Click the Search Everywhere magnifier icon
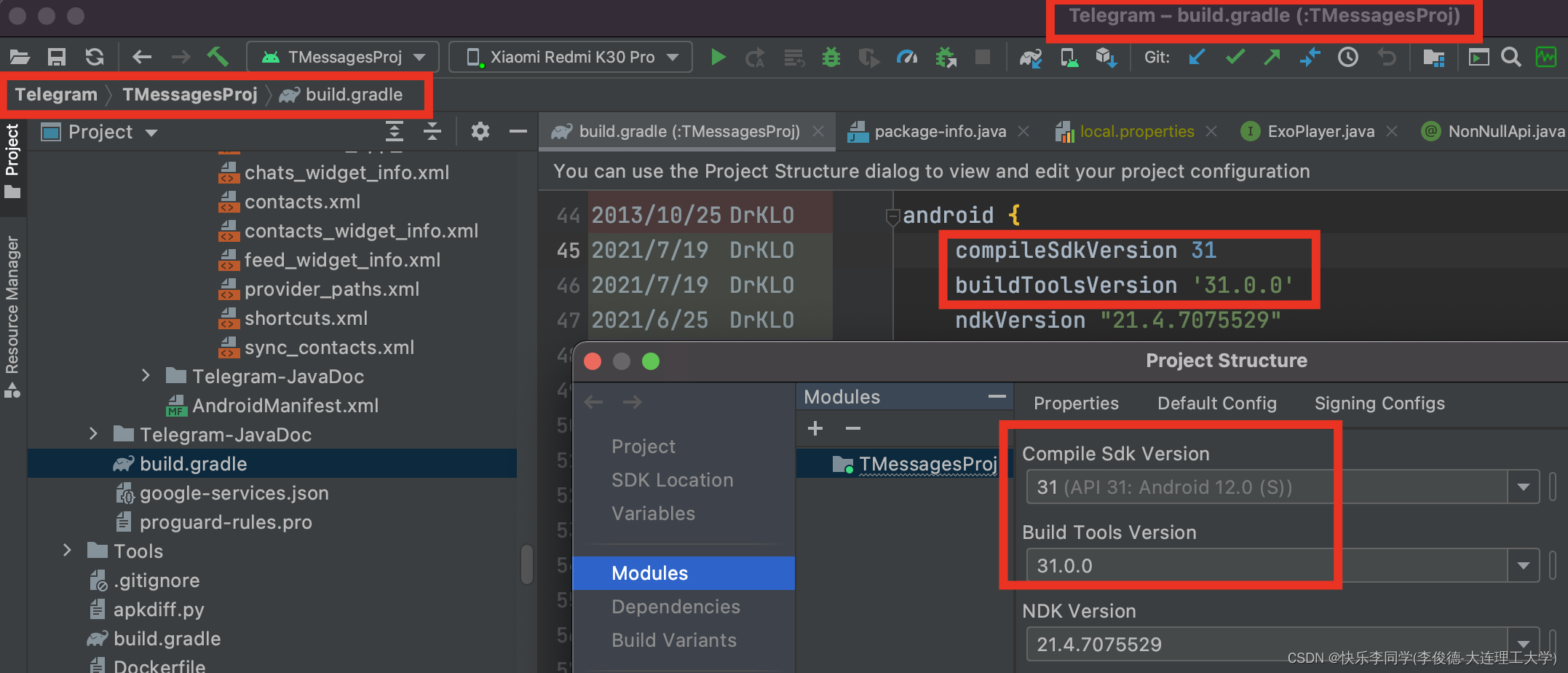 click(1511, 57)
